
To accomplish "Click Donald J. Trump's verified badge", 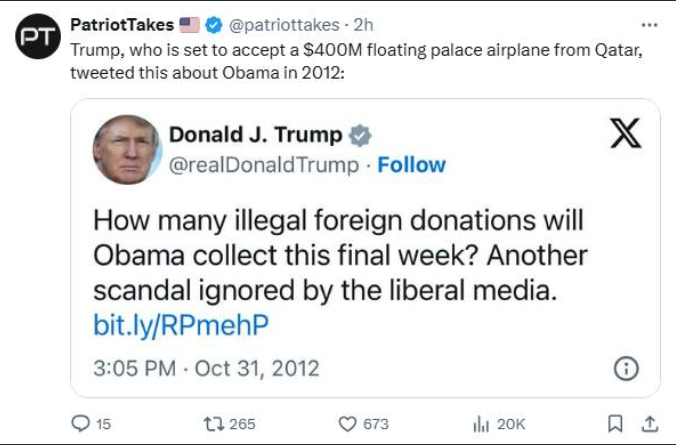I will [360, 135].
